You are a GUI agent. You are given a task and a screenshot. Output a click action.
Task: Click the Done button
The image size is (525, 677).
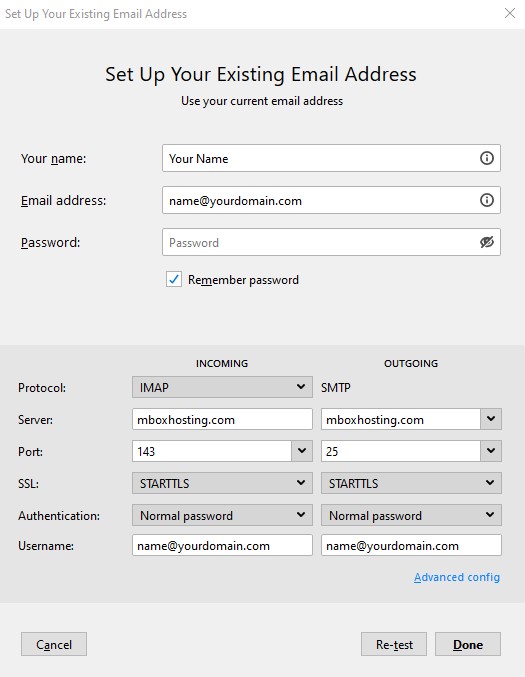468,644
